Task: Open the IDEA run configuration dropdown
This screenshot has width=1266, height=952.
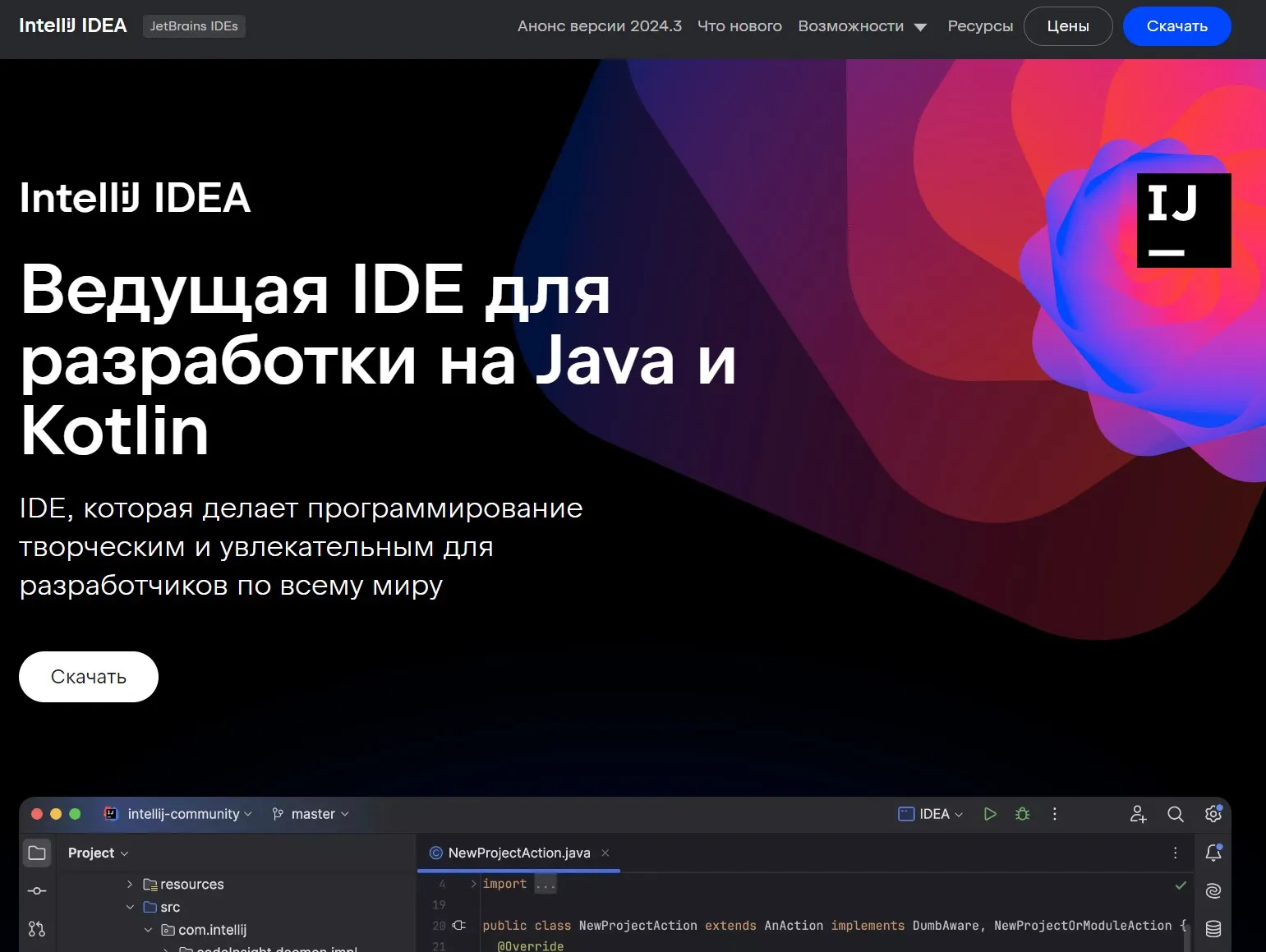Action: [x=931, y=814]
